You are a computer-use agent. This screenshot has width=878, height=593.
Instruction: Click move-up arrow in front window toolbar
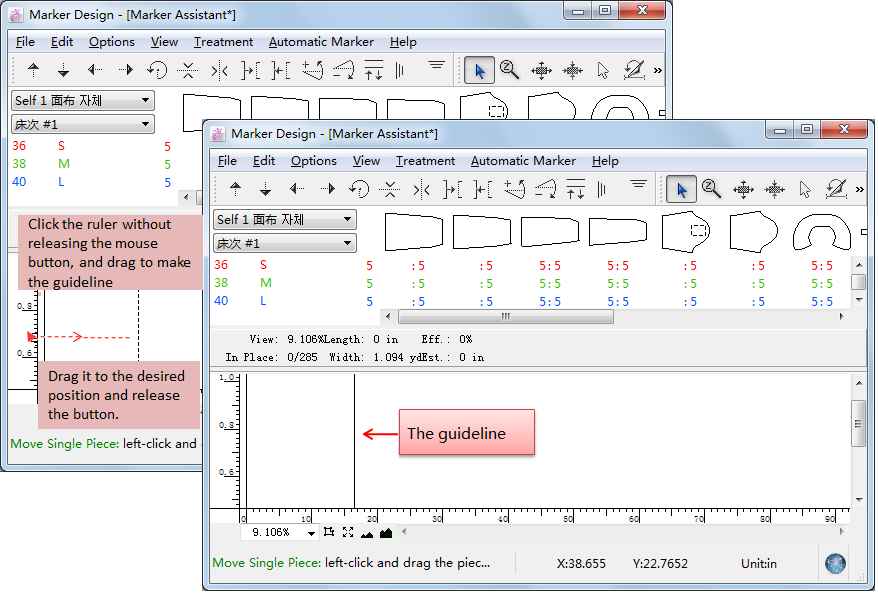click(x=236, y=189)
